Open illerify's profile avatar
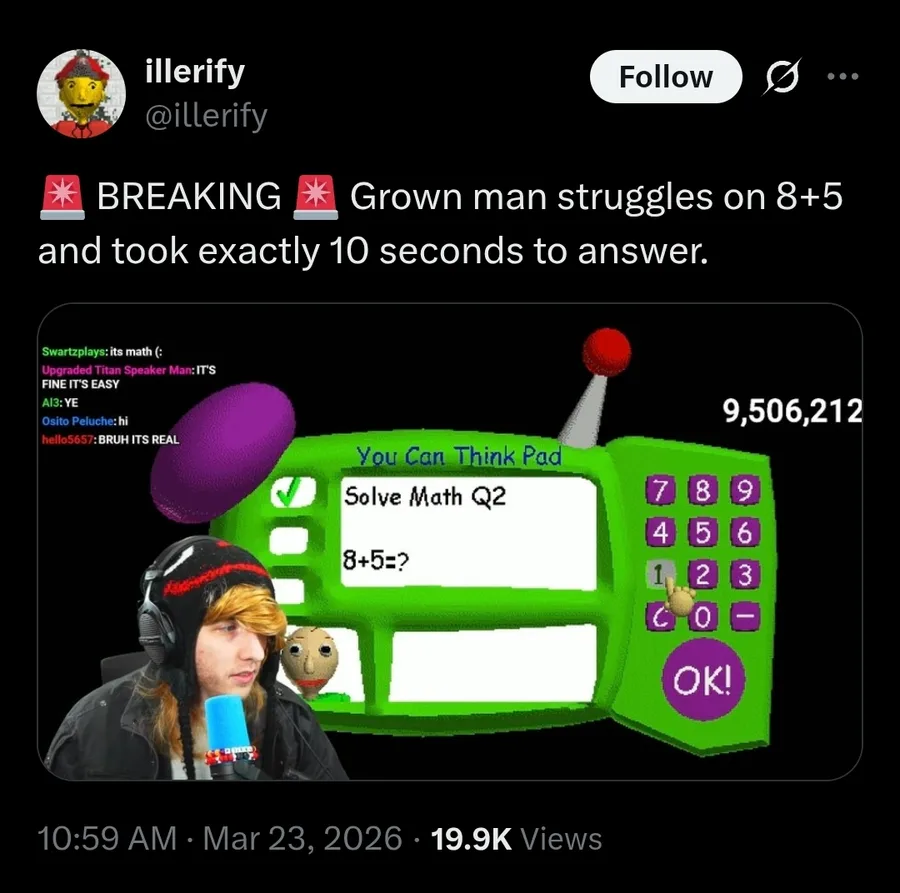 click(82, 94)
